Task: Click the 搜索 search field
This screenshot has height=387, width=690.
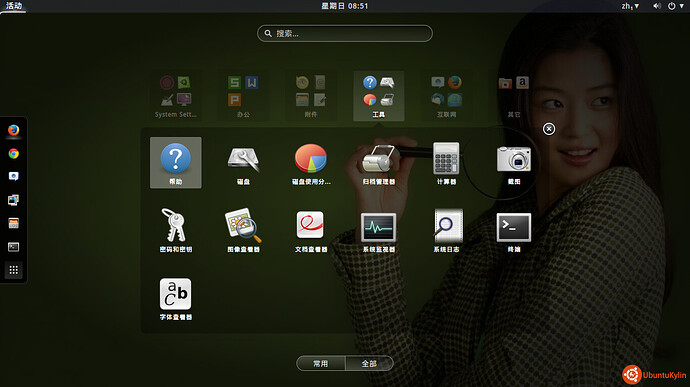Action: coord(345,33)
